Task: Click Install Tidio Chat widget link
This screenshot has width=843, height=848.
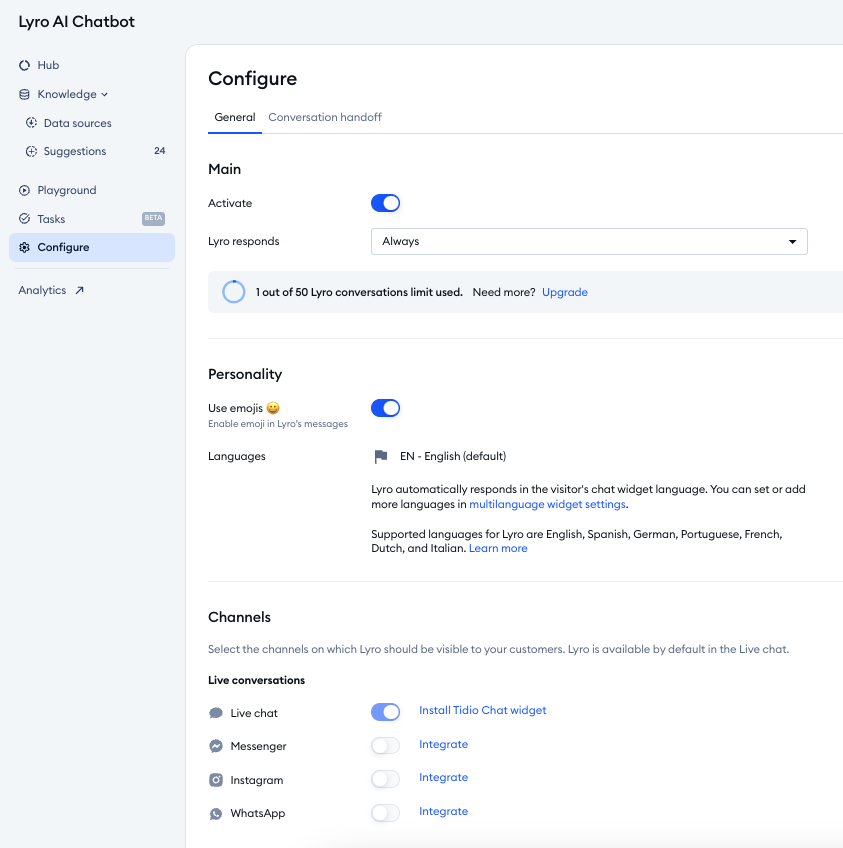Action: point(482,711)
